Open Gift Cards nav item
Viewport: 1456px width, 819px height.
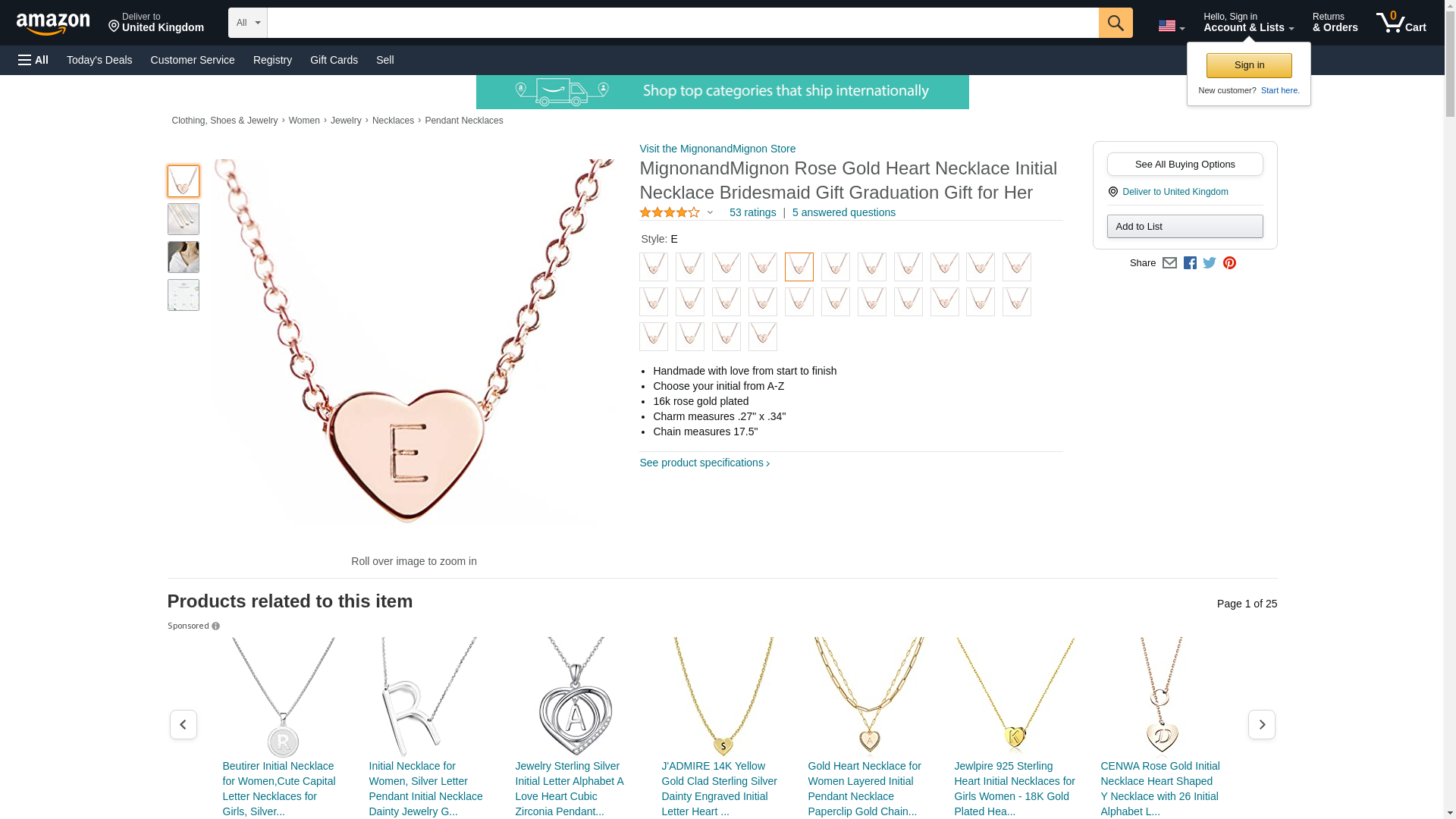point(334,60)
